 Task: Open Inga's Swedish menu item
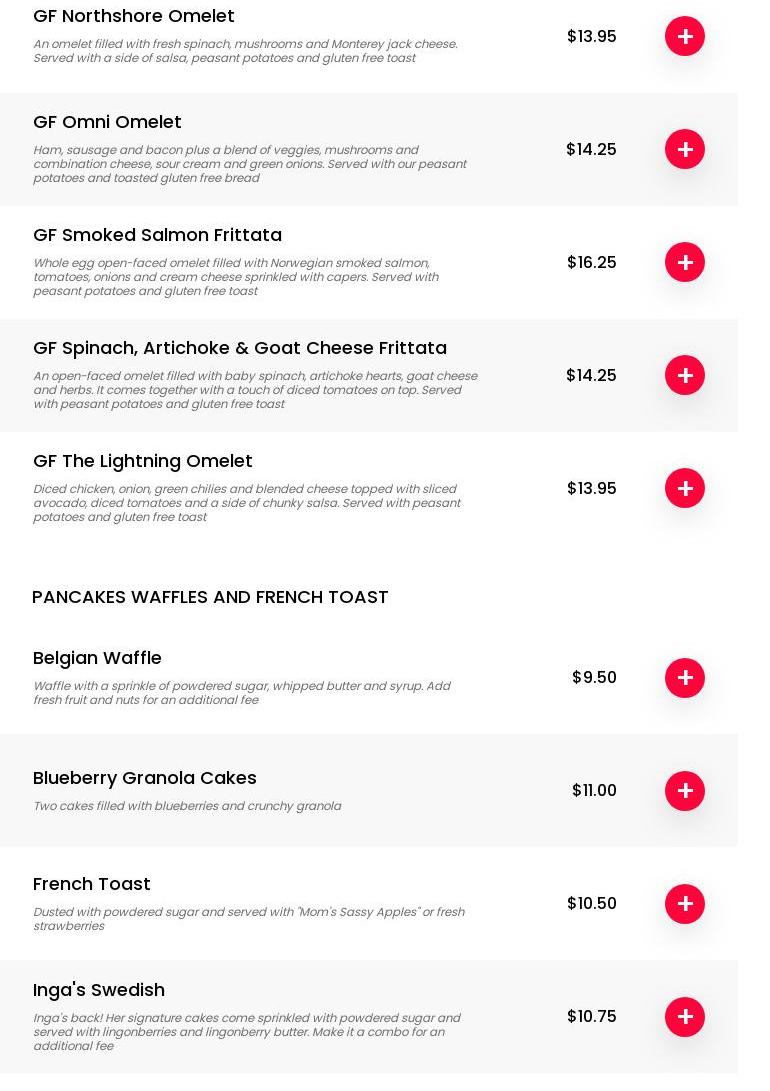(98, 990)
